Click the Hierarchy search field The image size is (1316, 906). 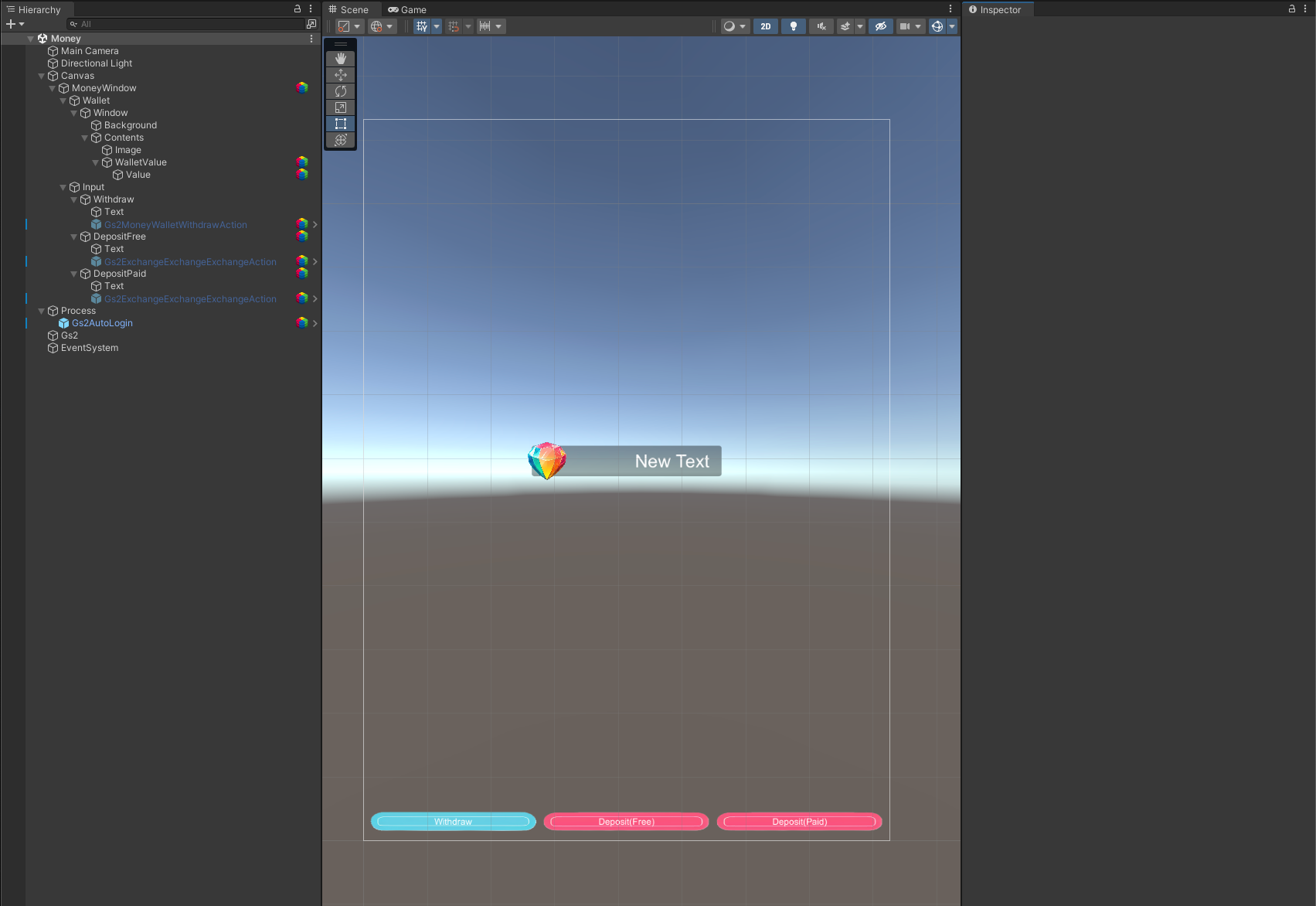click(x=186, y=24)
